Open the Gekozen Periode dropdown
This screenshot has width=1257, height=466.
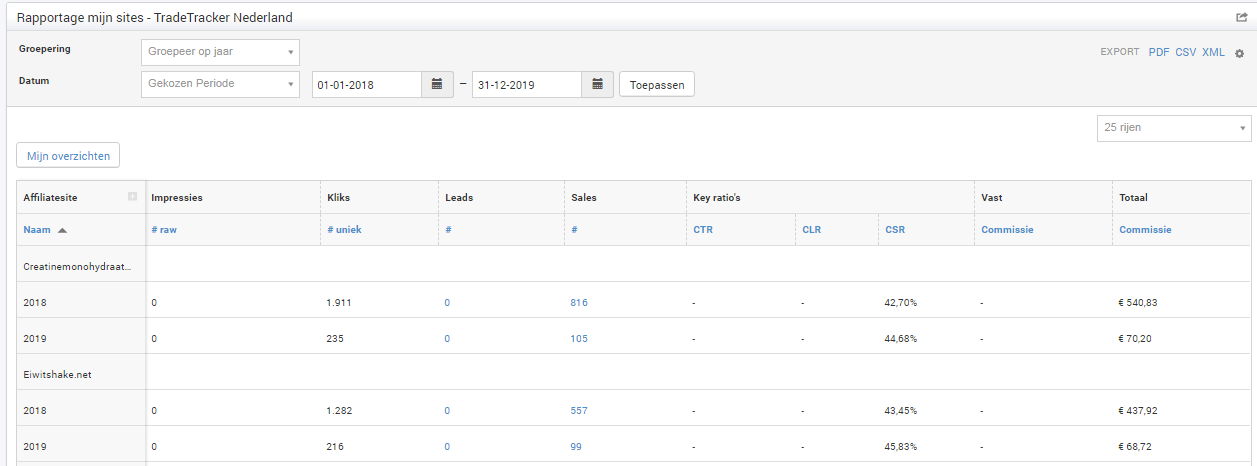[x=220, y=84]
